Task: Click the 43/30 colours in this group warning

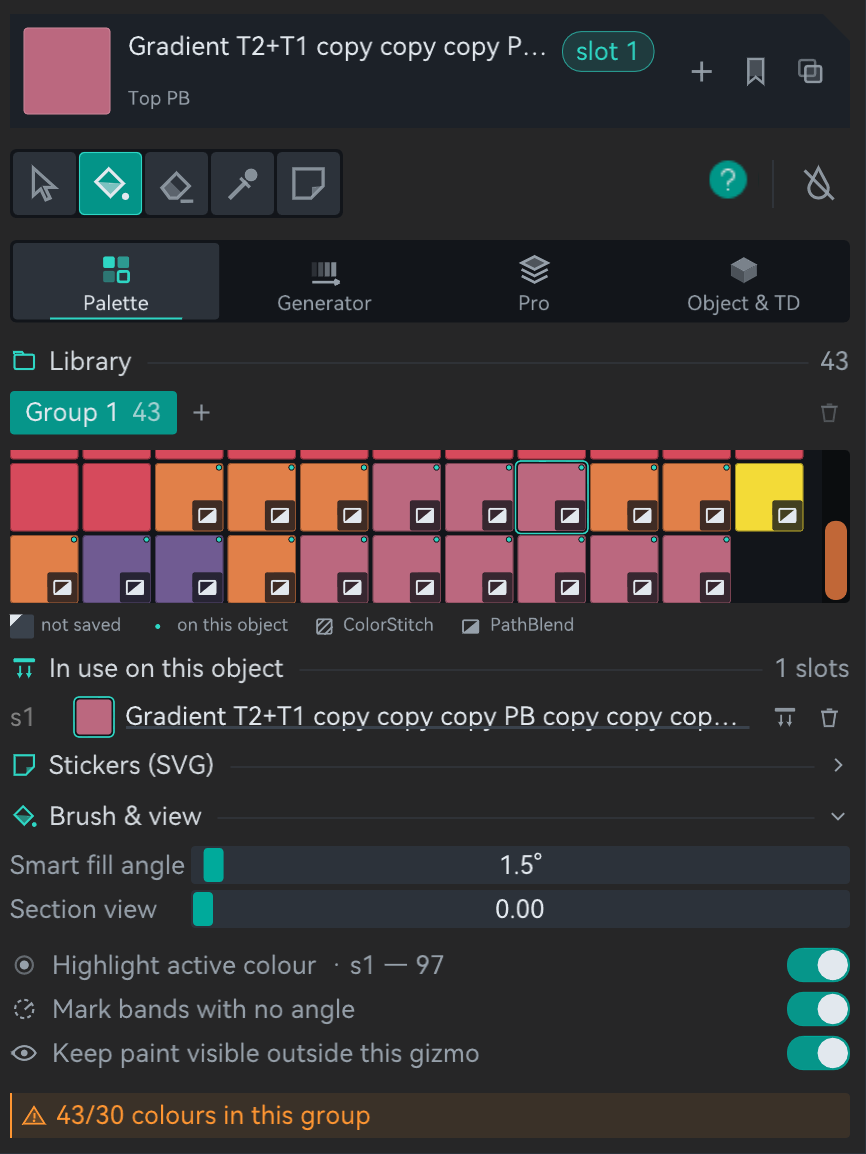Action: pyautogui.click(x=430, y=1116)
